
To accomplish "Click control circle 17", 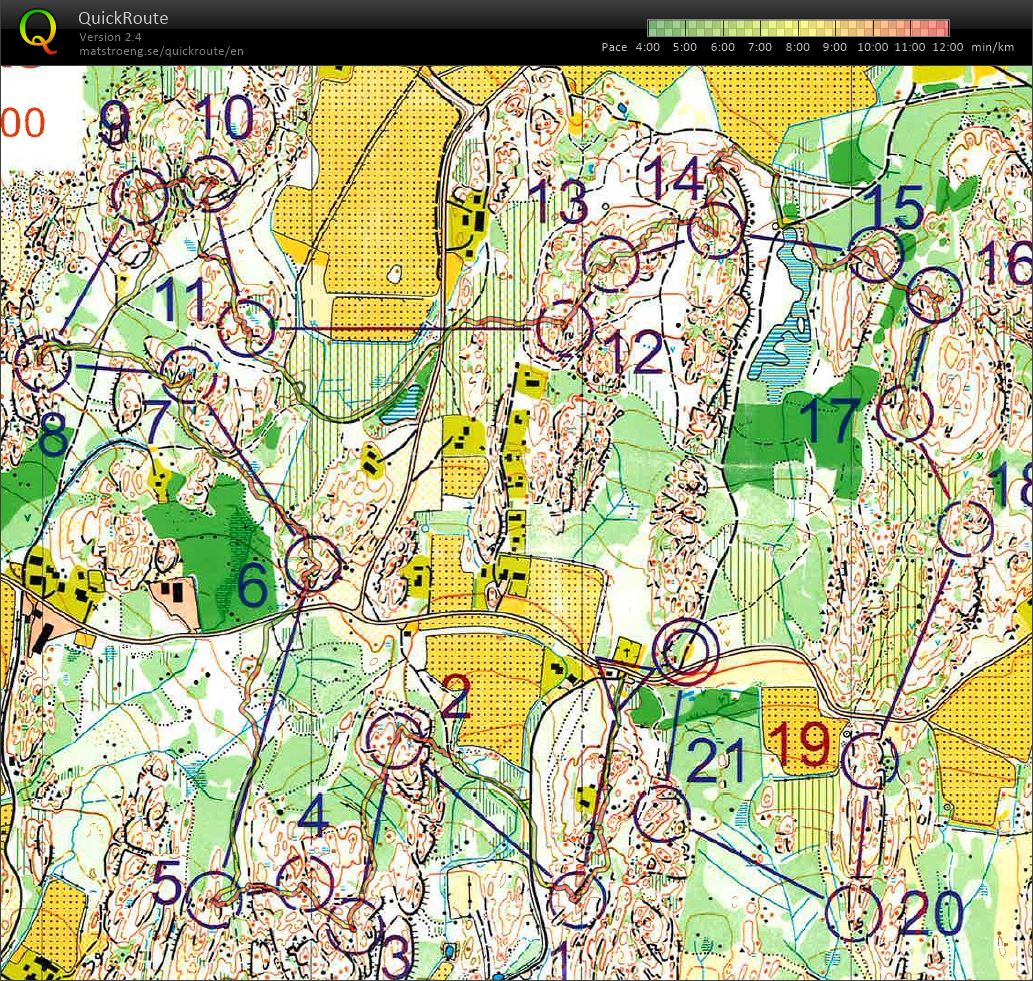I will pos(907,413).
